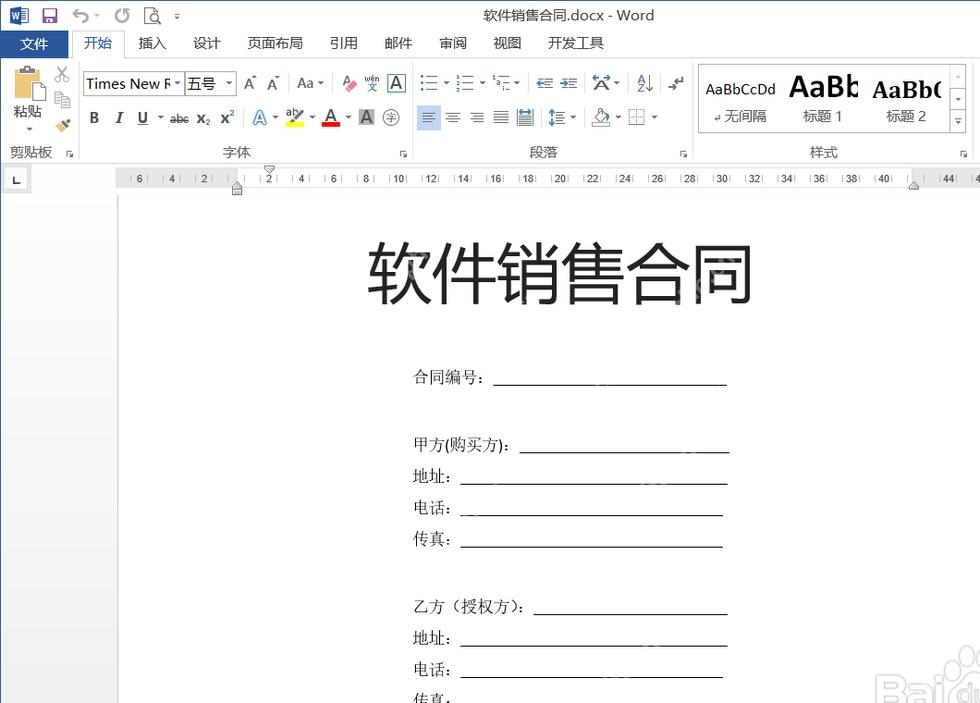
Task: Apply strikethrough formatting
Action: click(x=179, y=118)
